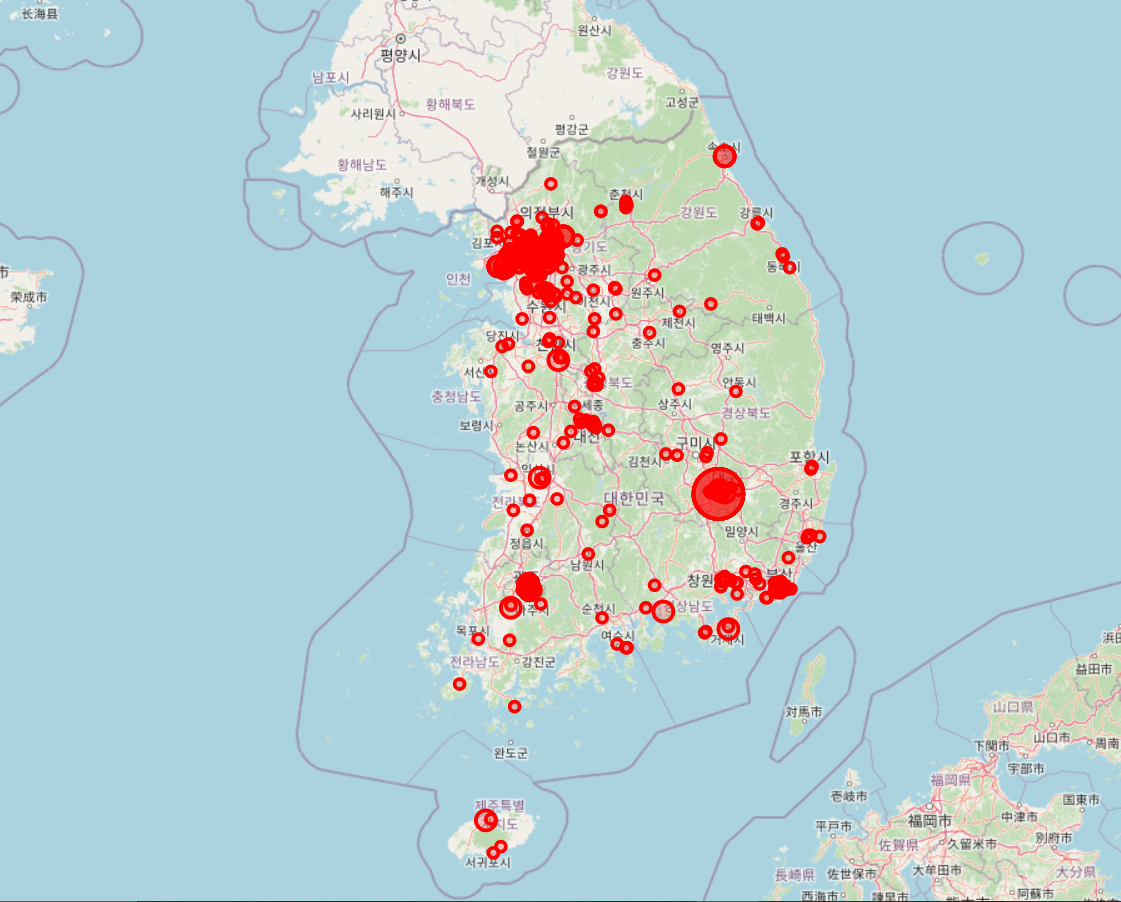Select the pale ring marker left of 경상남도

point(663,611)
